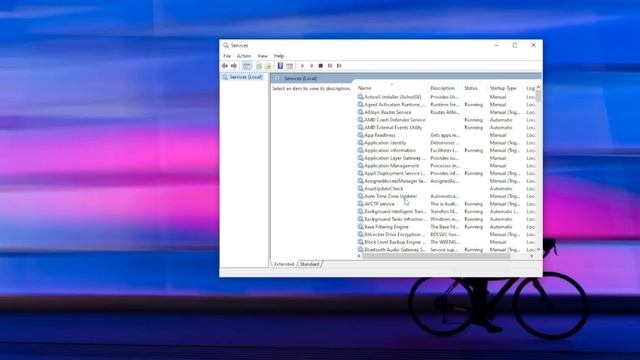The image size is (640, 360).
Task: Click the horizontal scrollbar right arrow
Action: click(x=532, y=256)
